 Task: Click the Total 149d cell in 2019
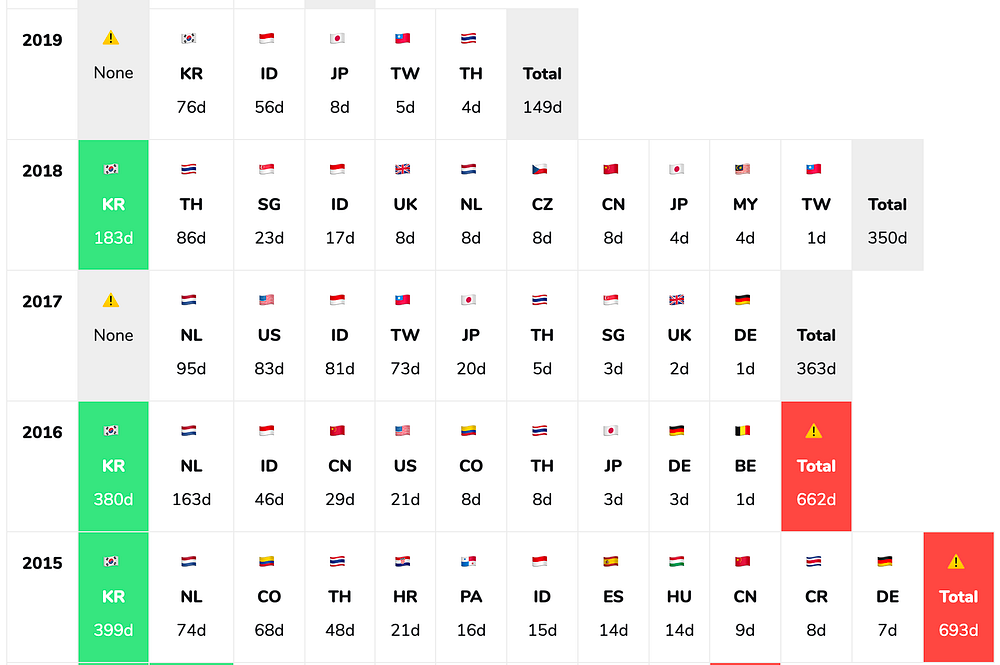pyautogui.click(x=543, y=74)
